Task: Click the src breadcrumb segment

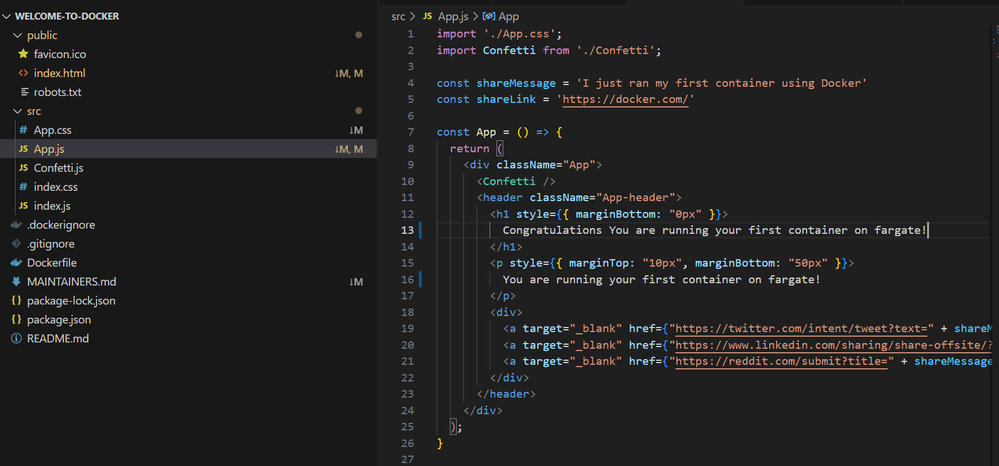Action: [398, 17]
